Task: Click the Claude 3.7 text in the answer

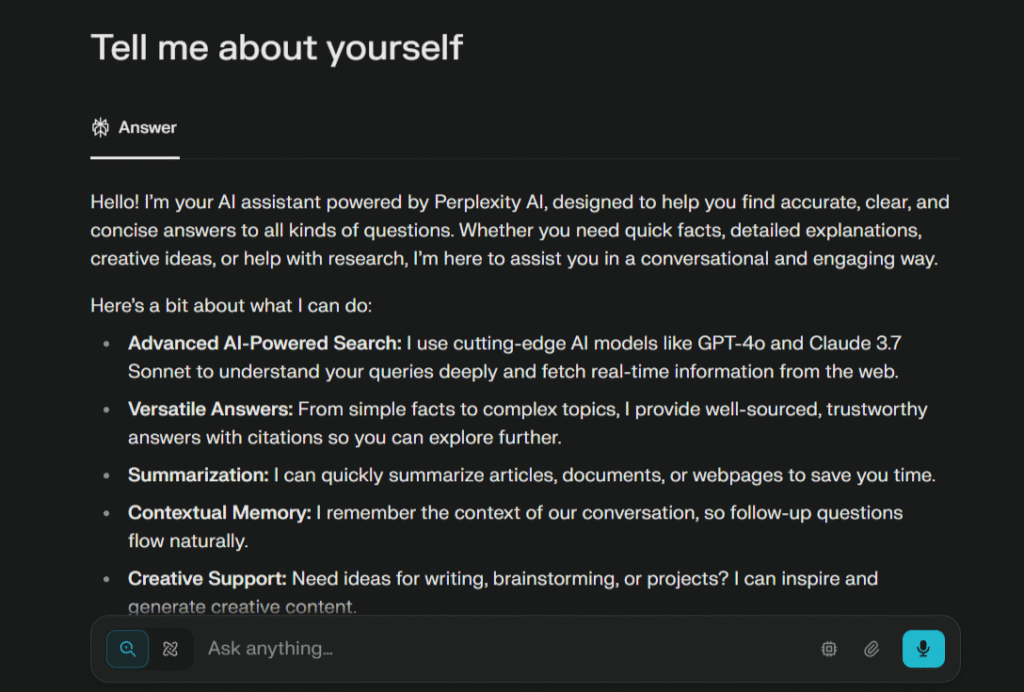Action: 855,343
